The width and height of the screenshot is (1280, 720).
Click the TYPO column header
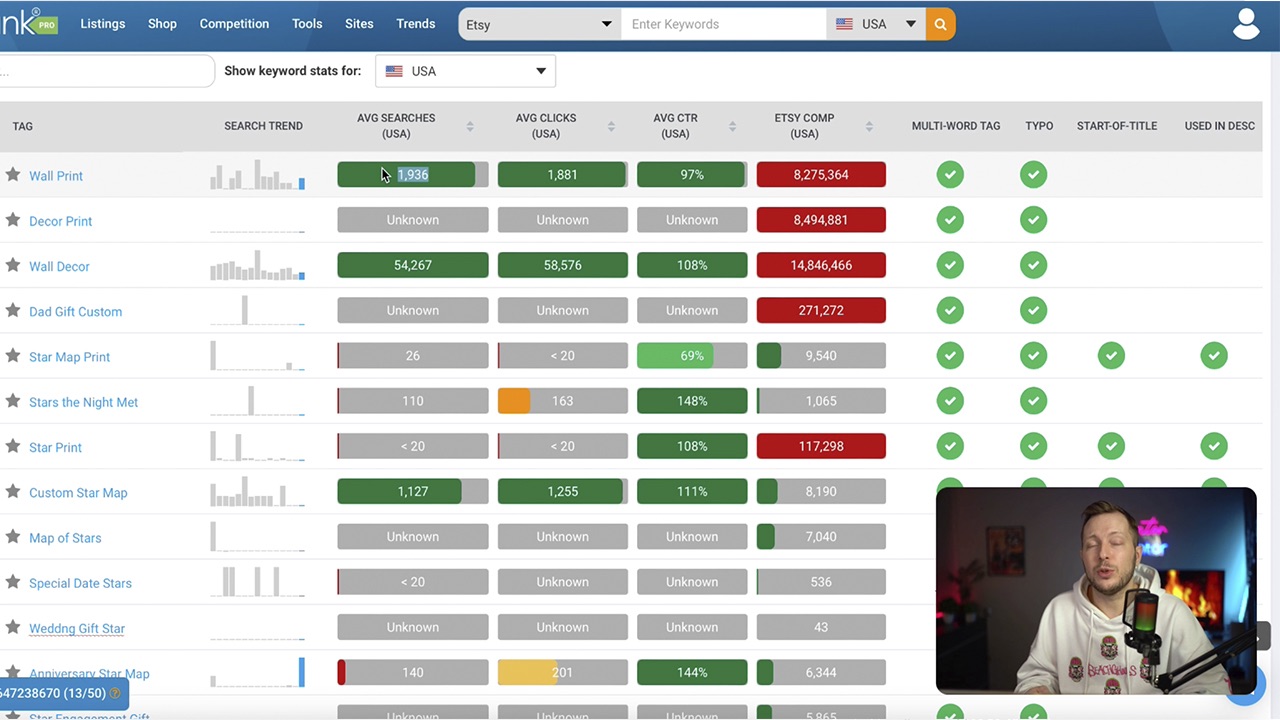1039,126
